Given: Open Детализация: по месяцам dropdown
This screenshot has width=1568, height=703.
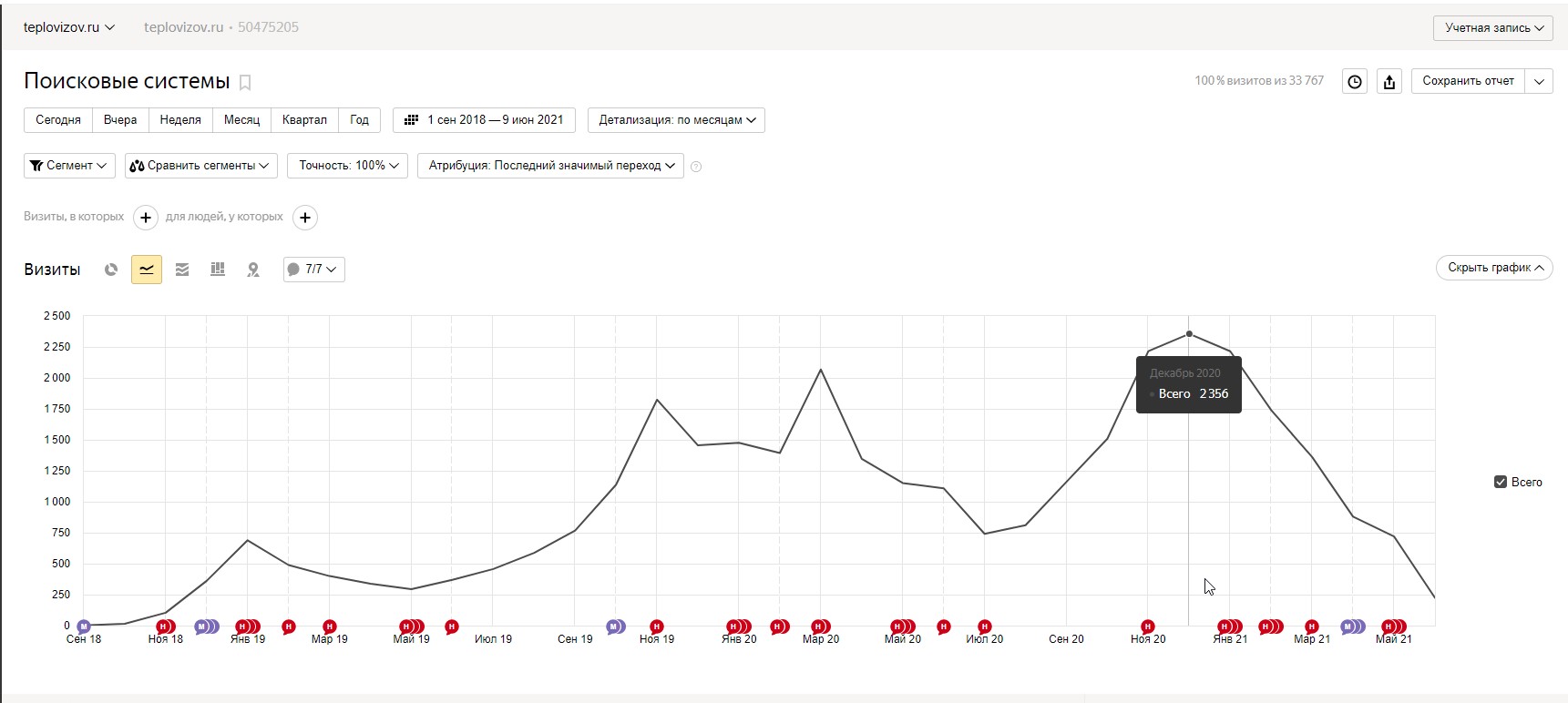Looking at the screenshot, I should point(677,120).
